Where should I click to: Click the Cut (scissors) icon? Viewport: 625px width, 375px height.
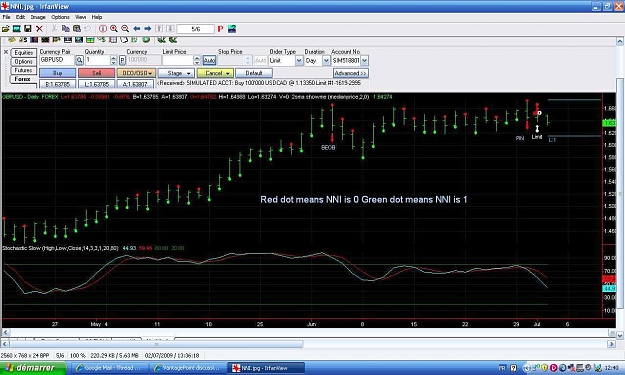point(55,29)
